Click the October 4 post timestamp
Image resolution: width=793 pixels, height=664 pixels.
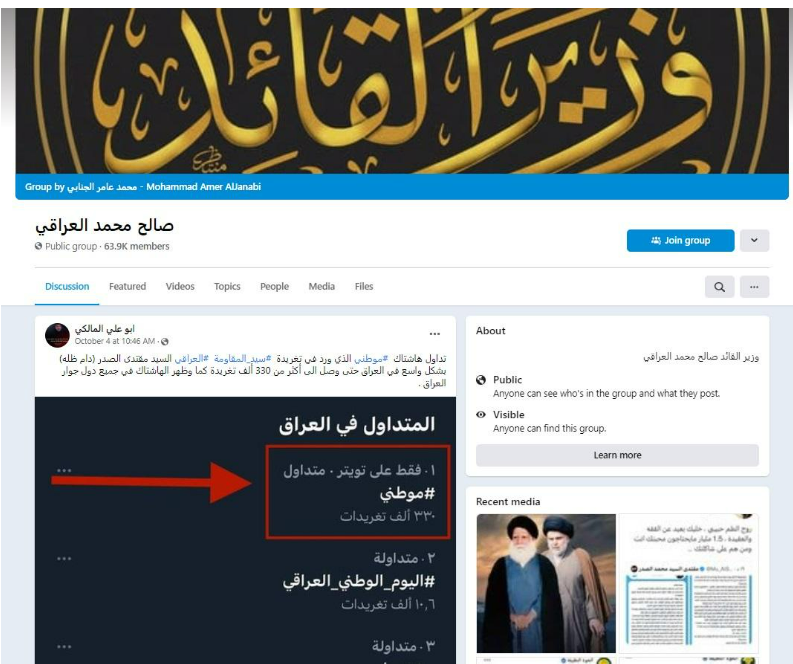(x=115, y=341)
